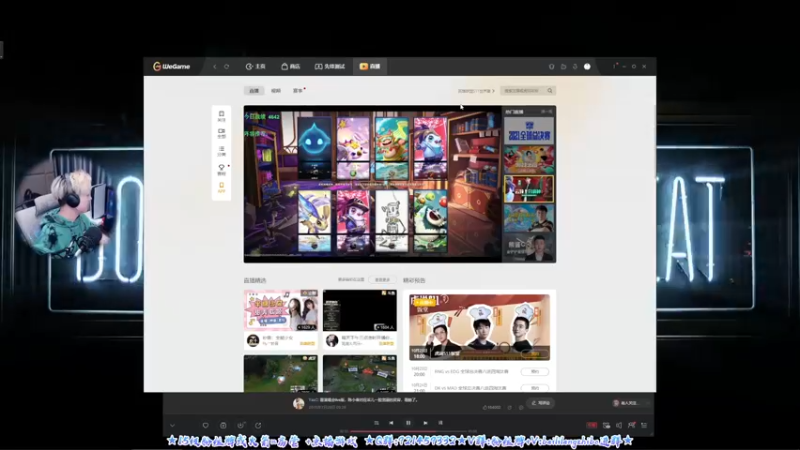800x450 pixels.
Task: Refresh the page using the circular arrow icon
Action: point(227,66)
